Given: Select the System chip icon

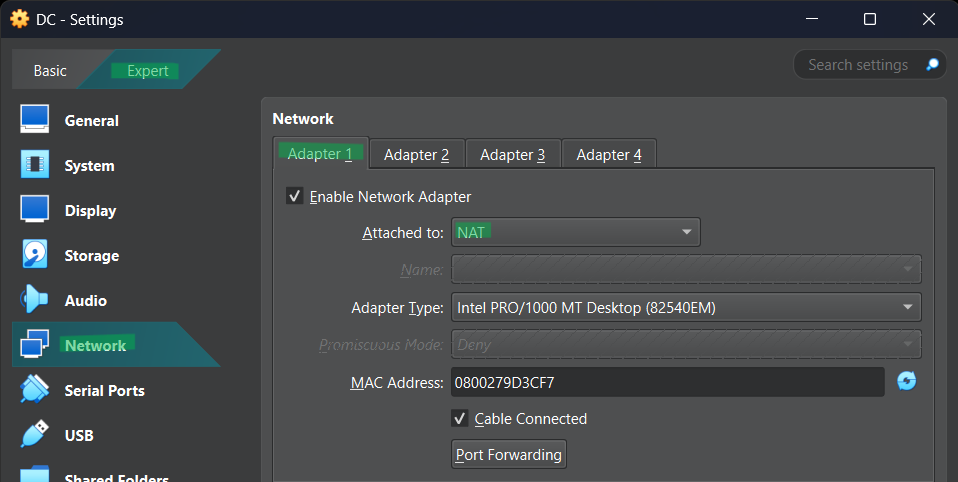Looking at the screenshot, I should pos(35,164).
